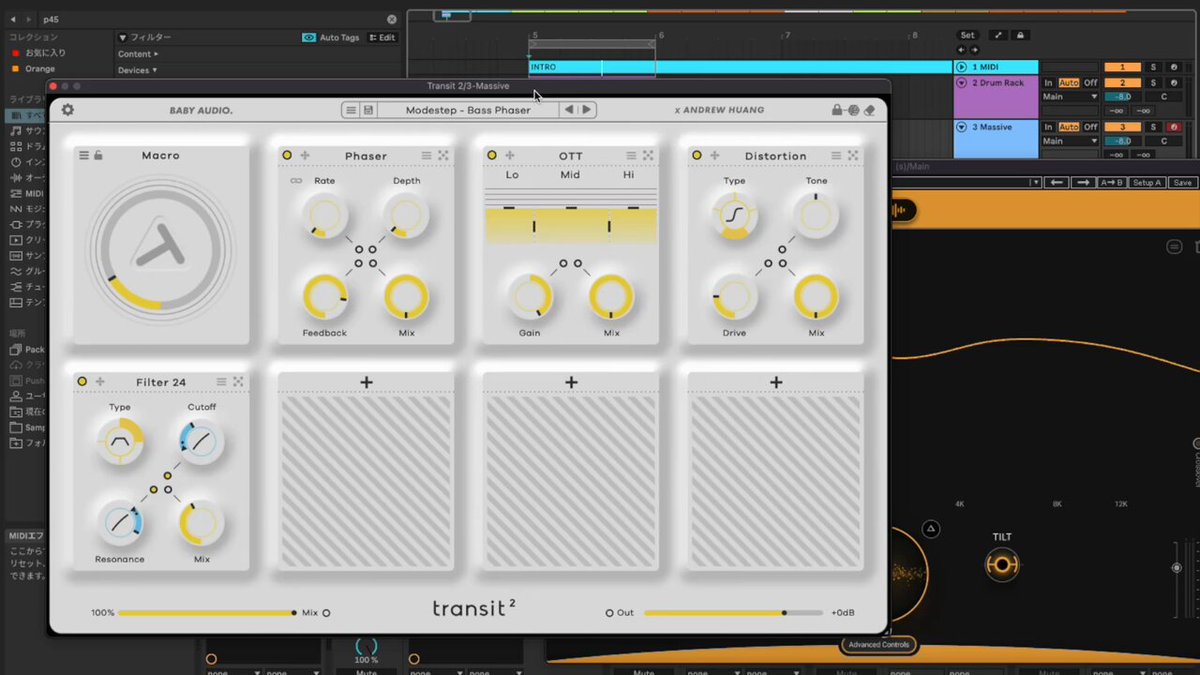This screenshot has width=1200, height=675.
Task: Open Transit settings gear icon
Action: (x=68, y=110)
